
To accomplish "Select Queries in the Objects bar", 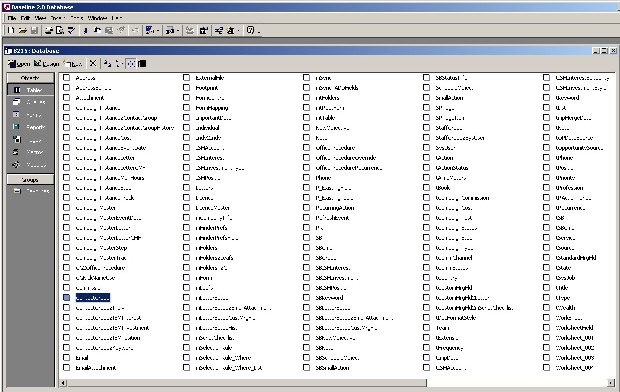I will (x=30, y=102).
